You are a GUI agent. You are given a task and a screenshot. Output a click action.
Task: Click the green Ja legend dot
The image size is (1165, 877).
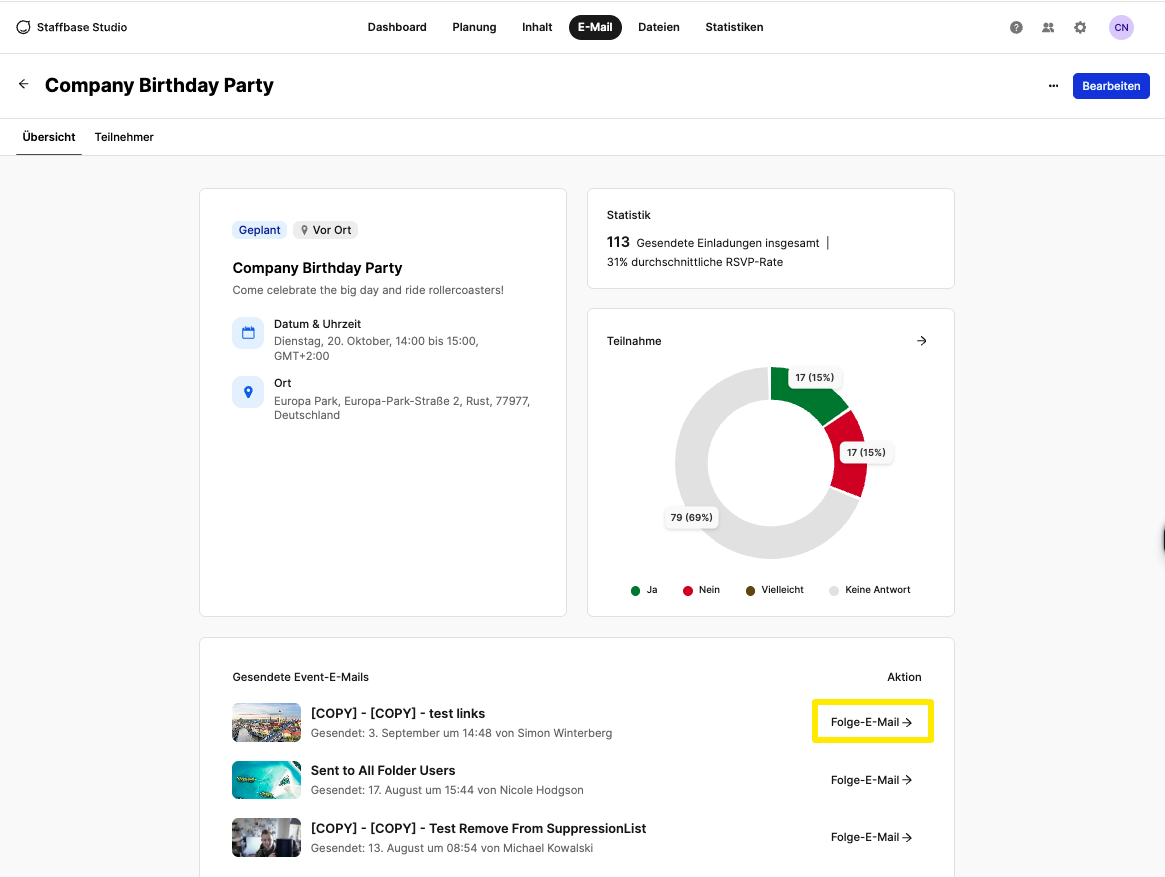[635, 591]
